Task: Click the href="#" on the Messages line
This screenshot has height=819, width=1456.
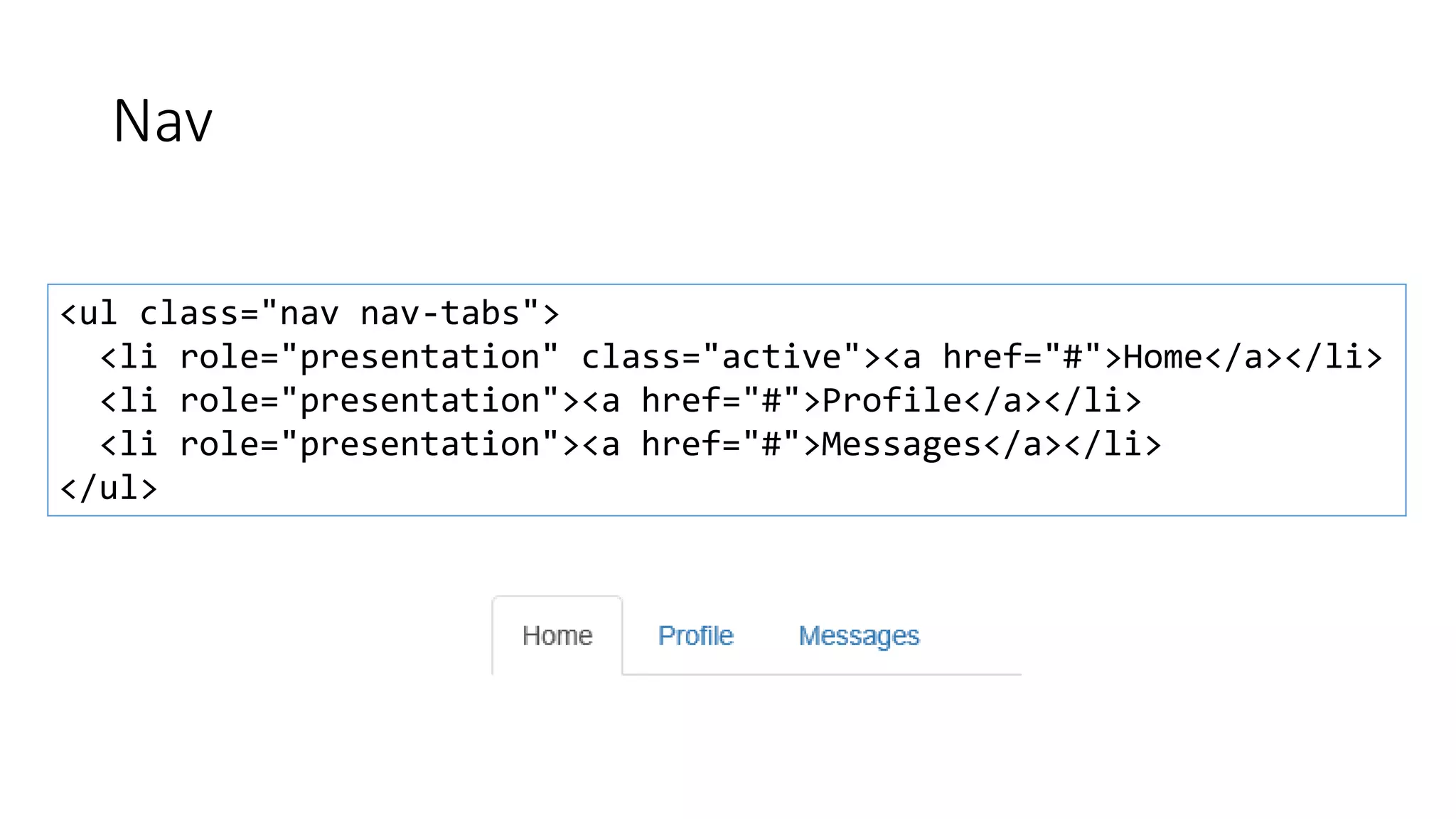Action: point(721,445)
